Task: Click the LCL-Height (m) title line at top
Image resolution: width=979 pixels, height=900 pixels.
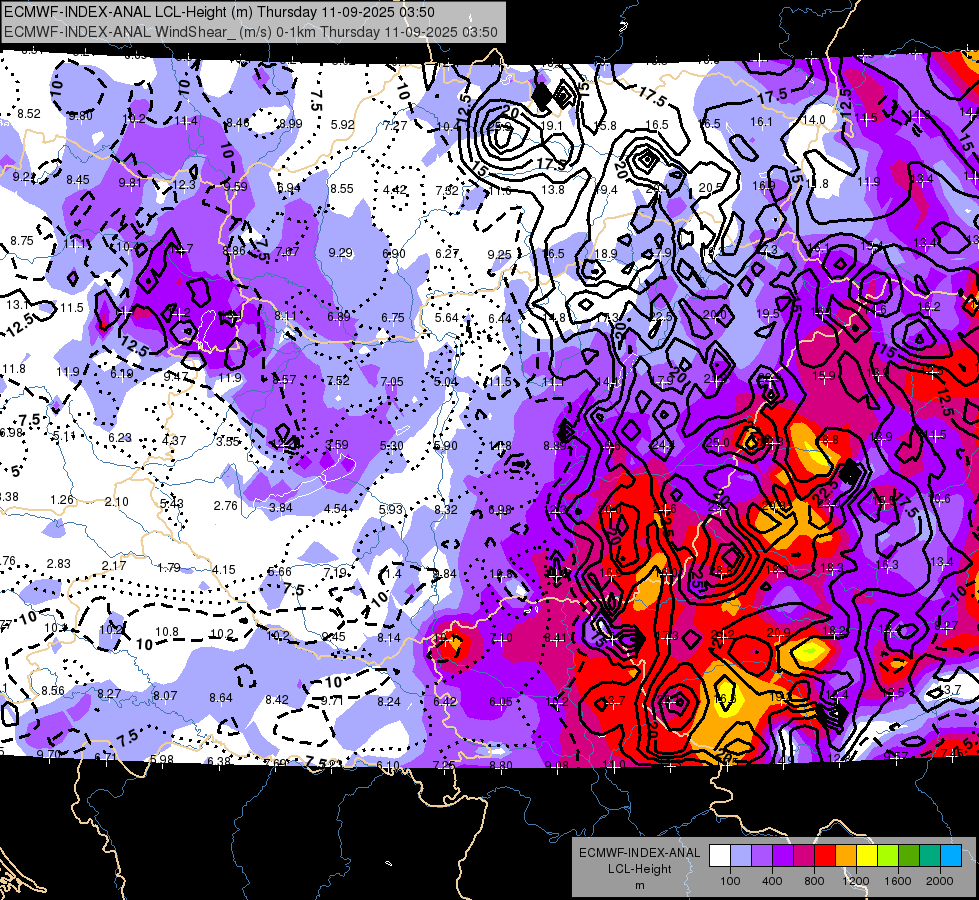Action: point(219,12)
